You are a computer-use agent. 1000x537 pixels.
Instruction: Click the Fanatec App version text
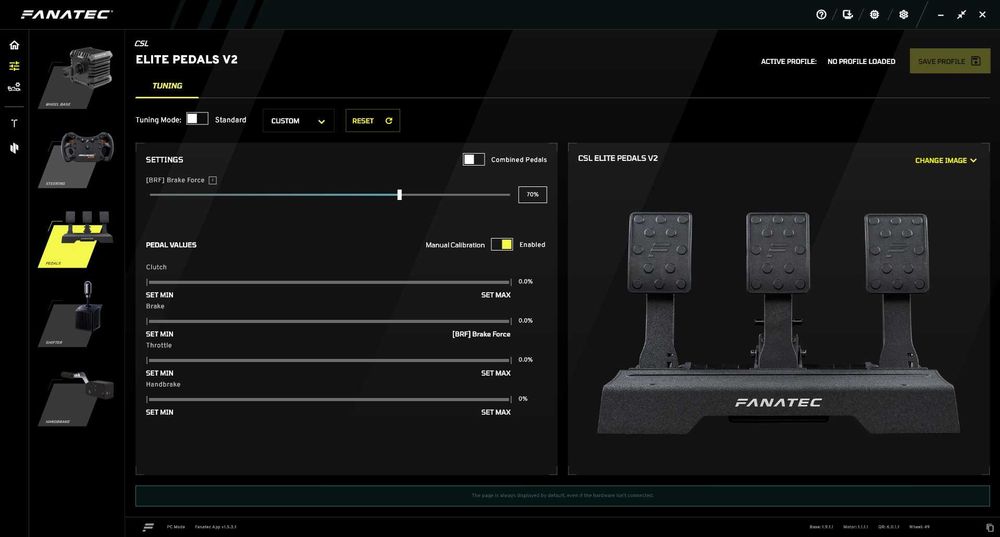(216, 527)
